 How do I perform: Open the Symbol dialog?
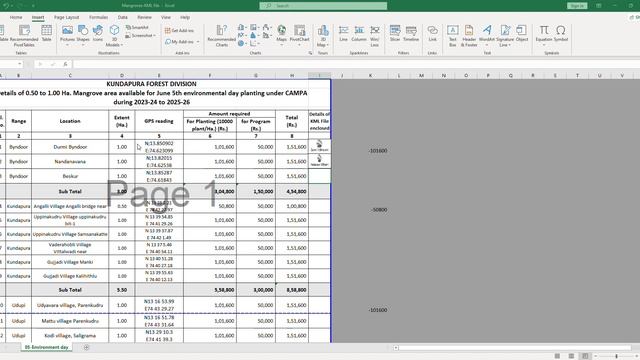pyautogui.click(x=561, y=33)
